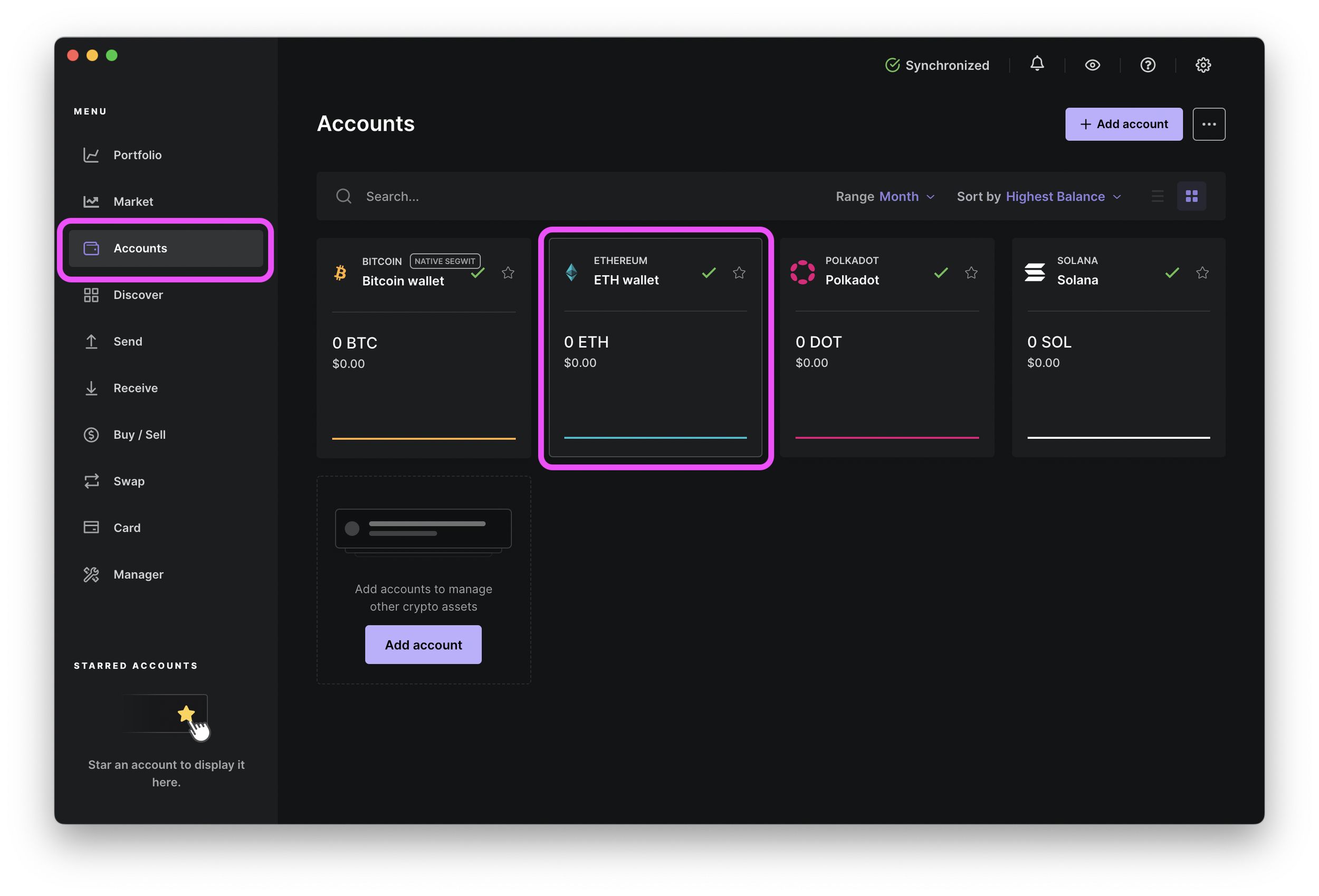Open the three-dot options menu
The height and width of the screenshot is (896, 1319).
coord(1209,124)
